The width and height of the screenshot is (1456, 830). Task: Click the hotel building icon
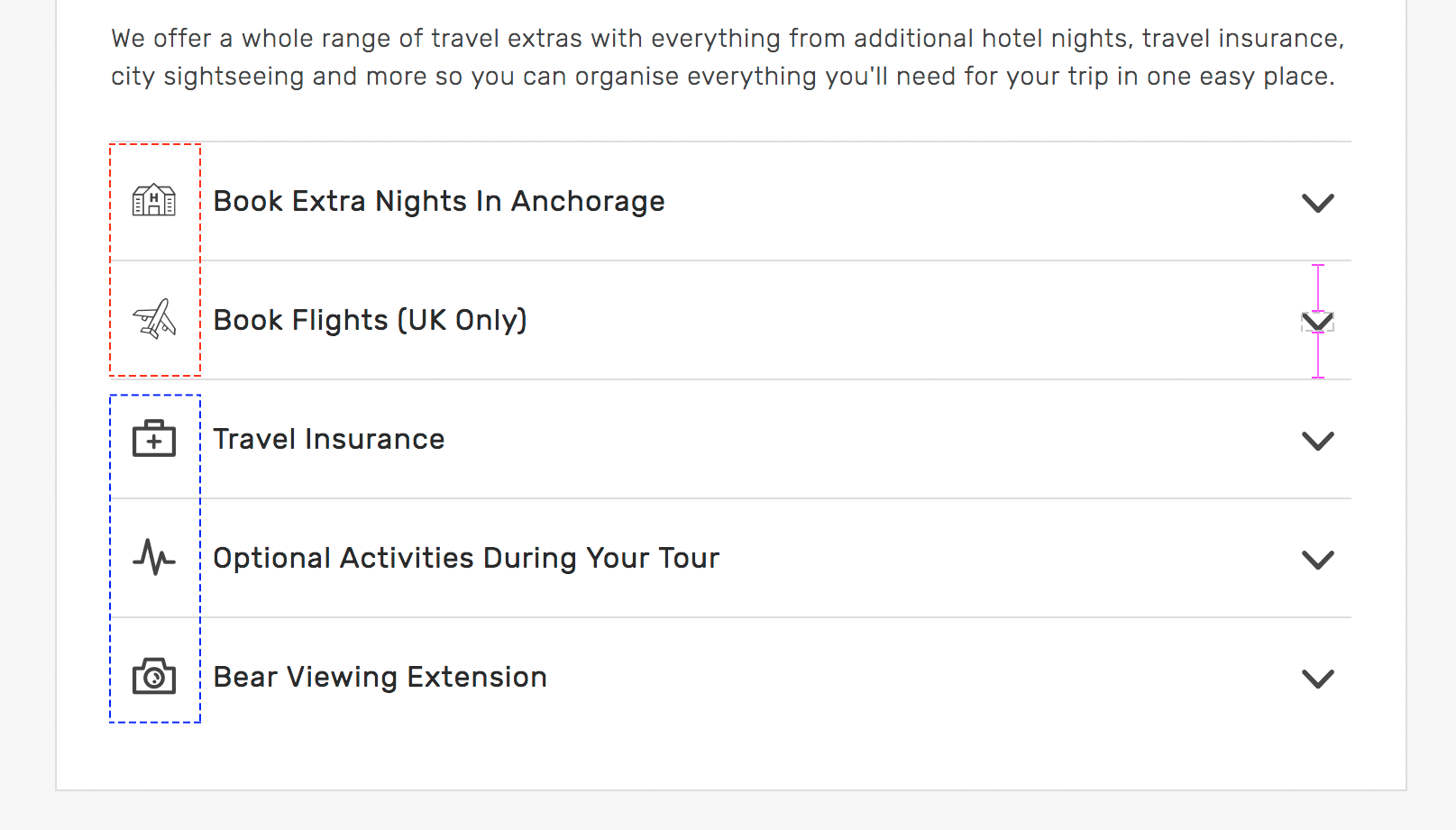coord(154,200)
